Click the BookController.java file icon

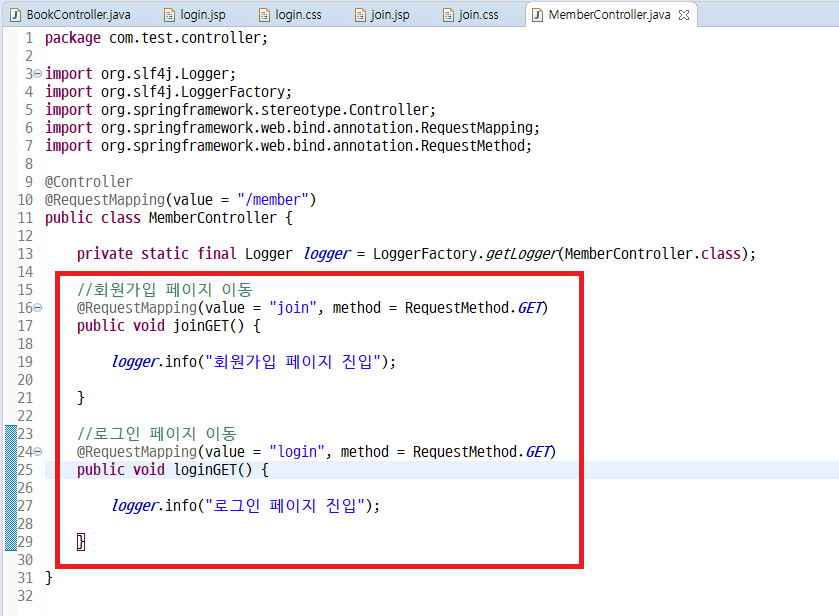16,15
